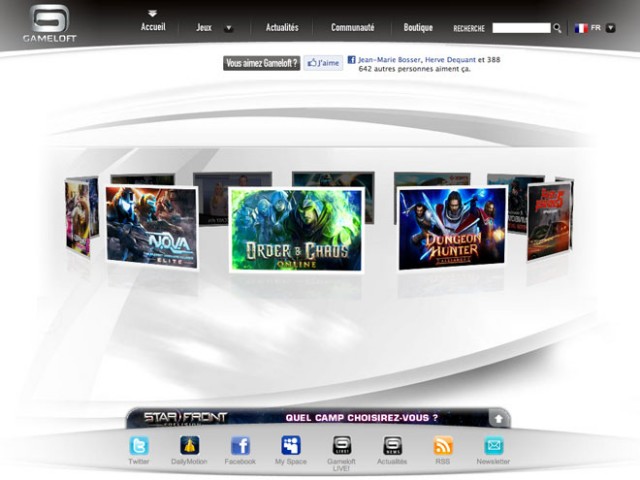This screenshot has height=480, width=640.
Task: Open the Boutique menu
Action: 418,27
